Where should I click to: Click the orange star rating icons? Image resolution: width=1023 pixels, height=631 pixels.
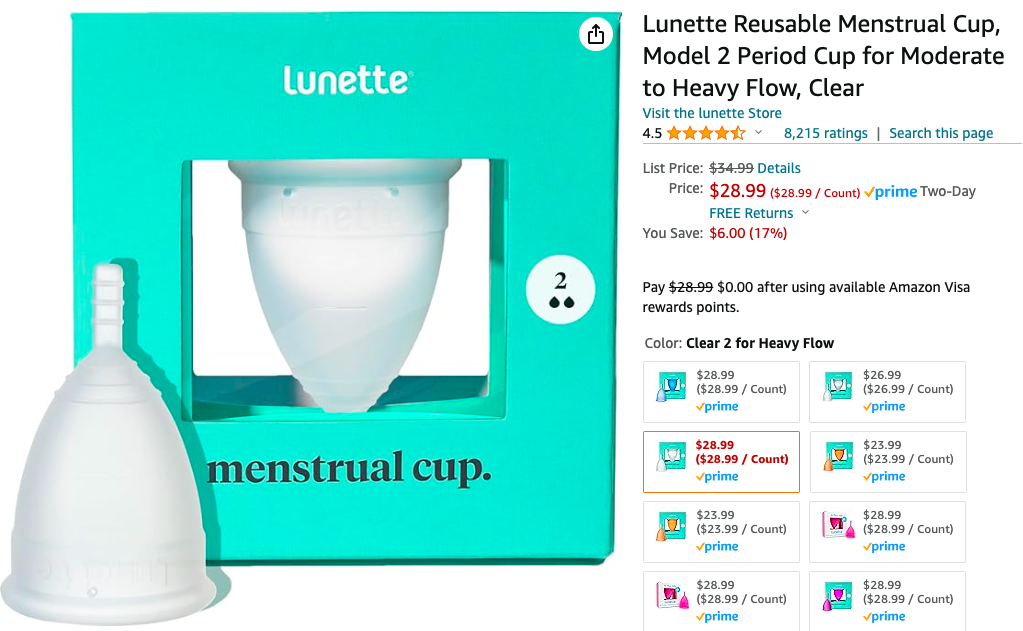point(706,133)
